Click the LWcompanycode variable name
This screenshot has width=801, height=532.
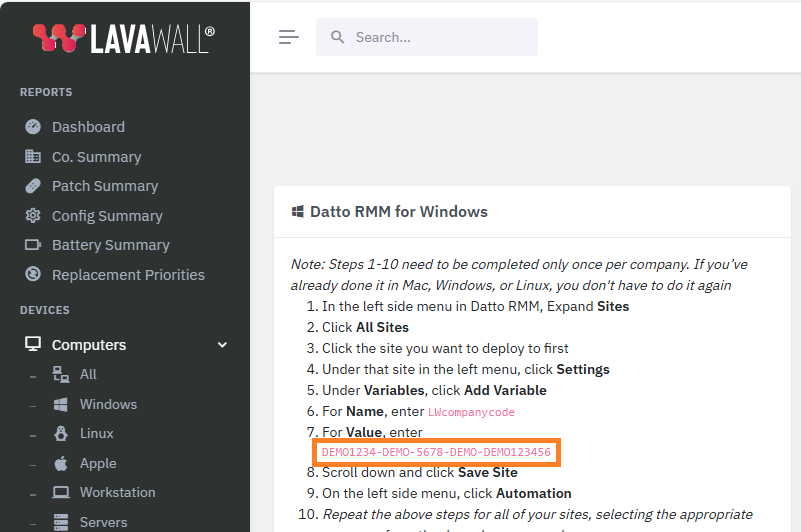(x=471, y=412)
